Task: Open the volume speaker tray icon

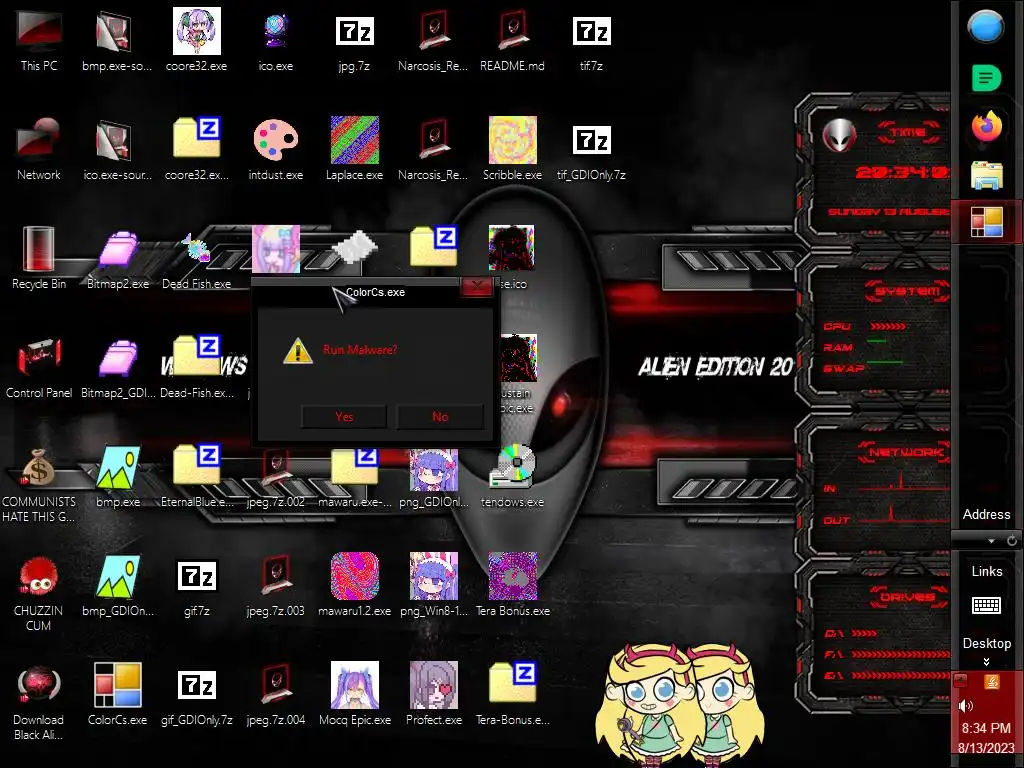Action: tap(965, 705)
